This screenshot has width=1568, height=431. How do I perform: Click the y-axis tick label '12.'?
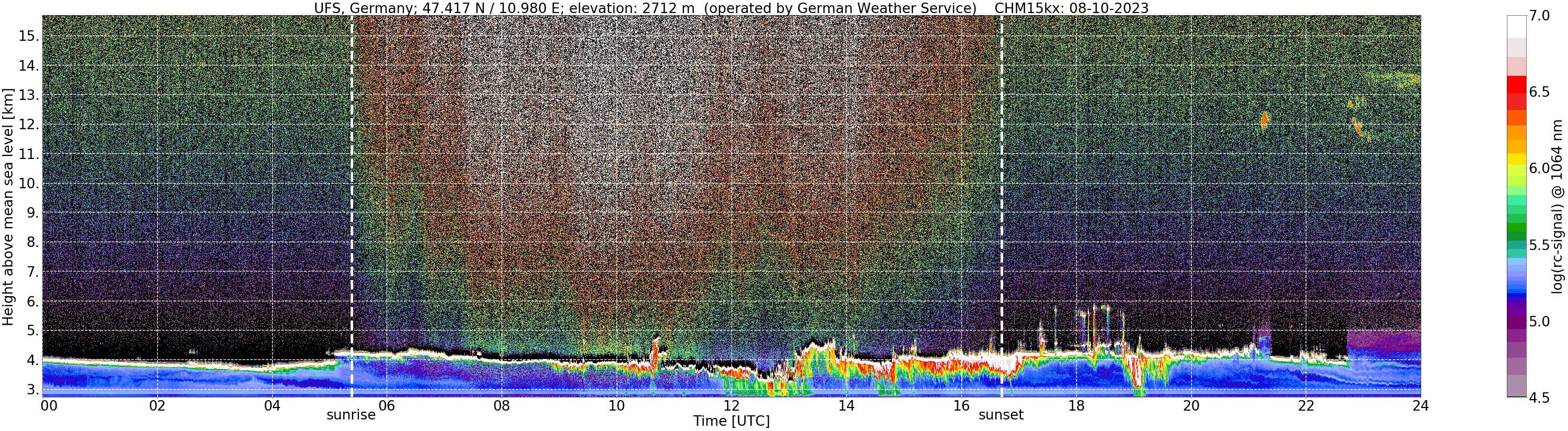[29, 125]
